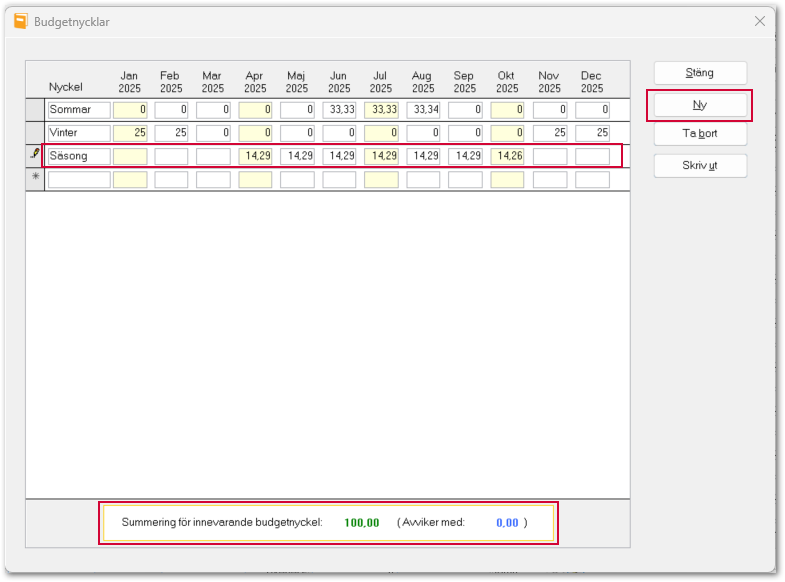Click the Jul 2025 column header

click(381, 82)
